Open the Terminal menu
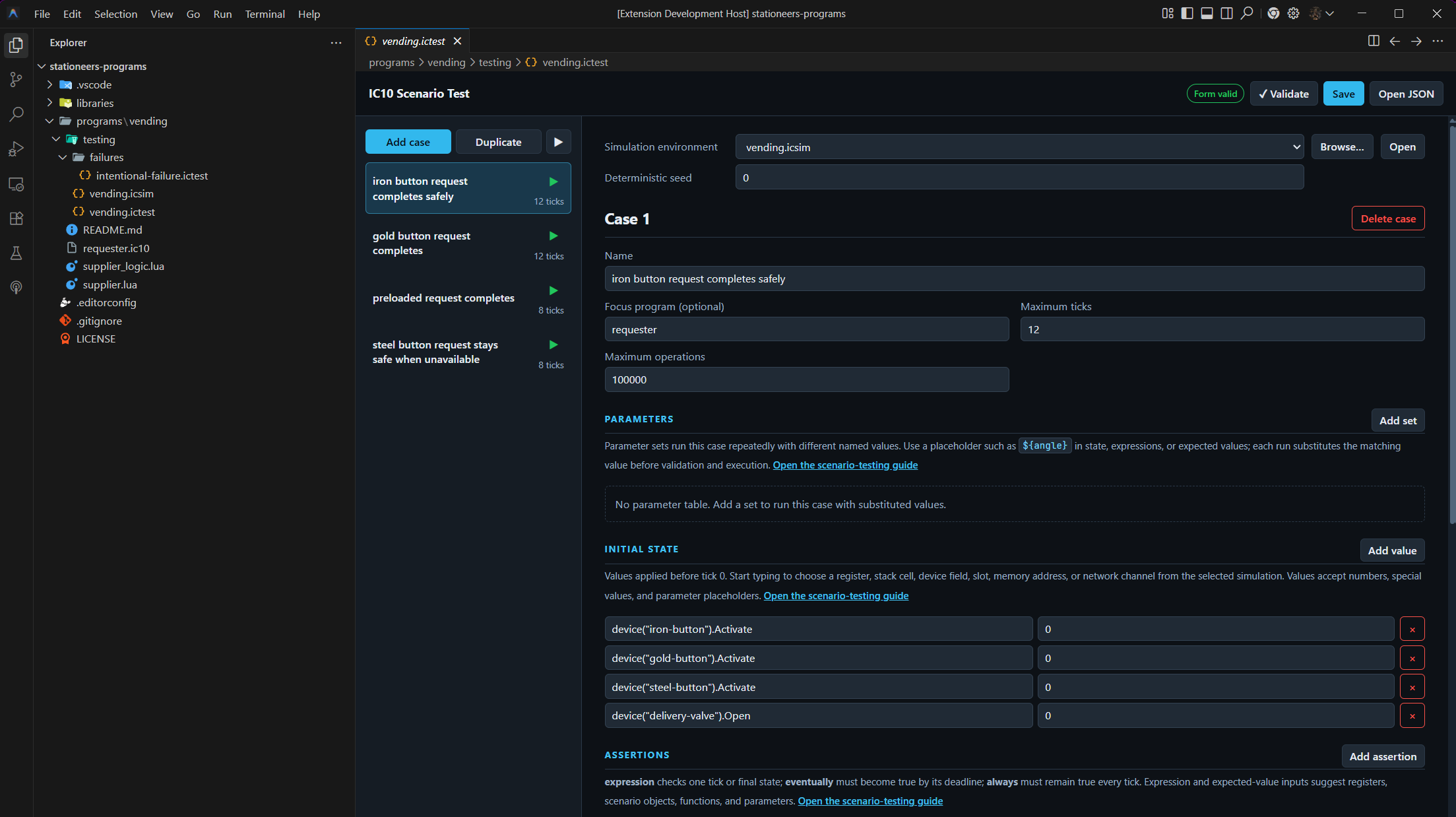Screen dimensions: 1456x817 265,14
